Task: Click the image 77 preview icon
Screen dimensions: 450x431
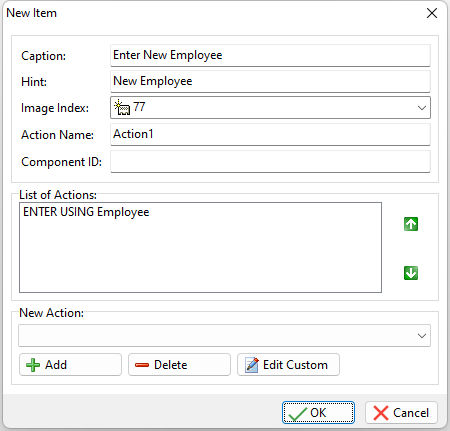Action: (122, 108)
